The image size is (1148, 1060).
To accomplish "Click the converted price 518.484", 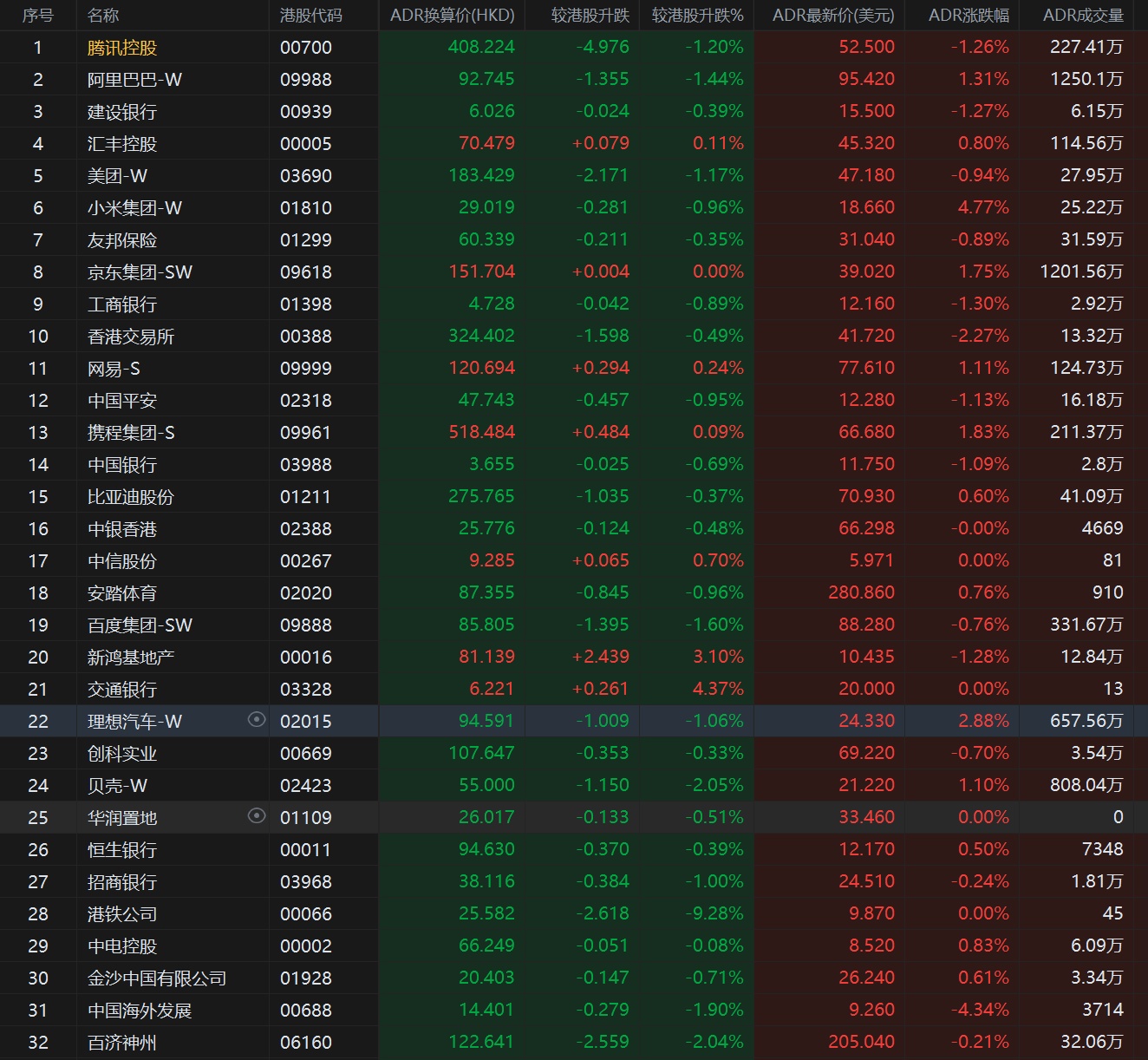I will (481, 432).
